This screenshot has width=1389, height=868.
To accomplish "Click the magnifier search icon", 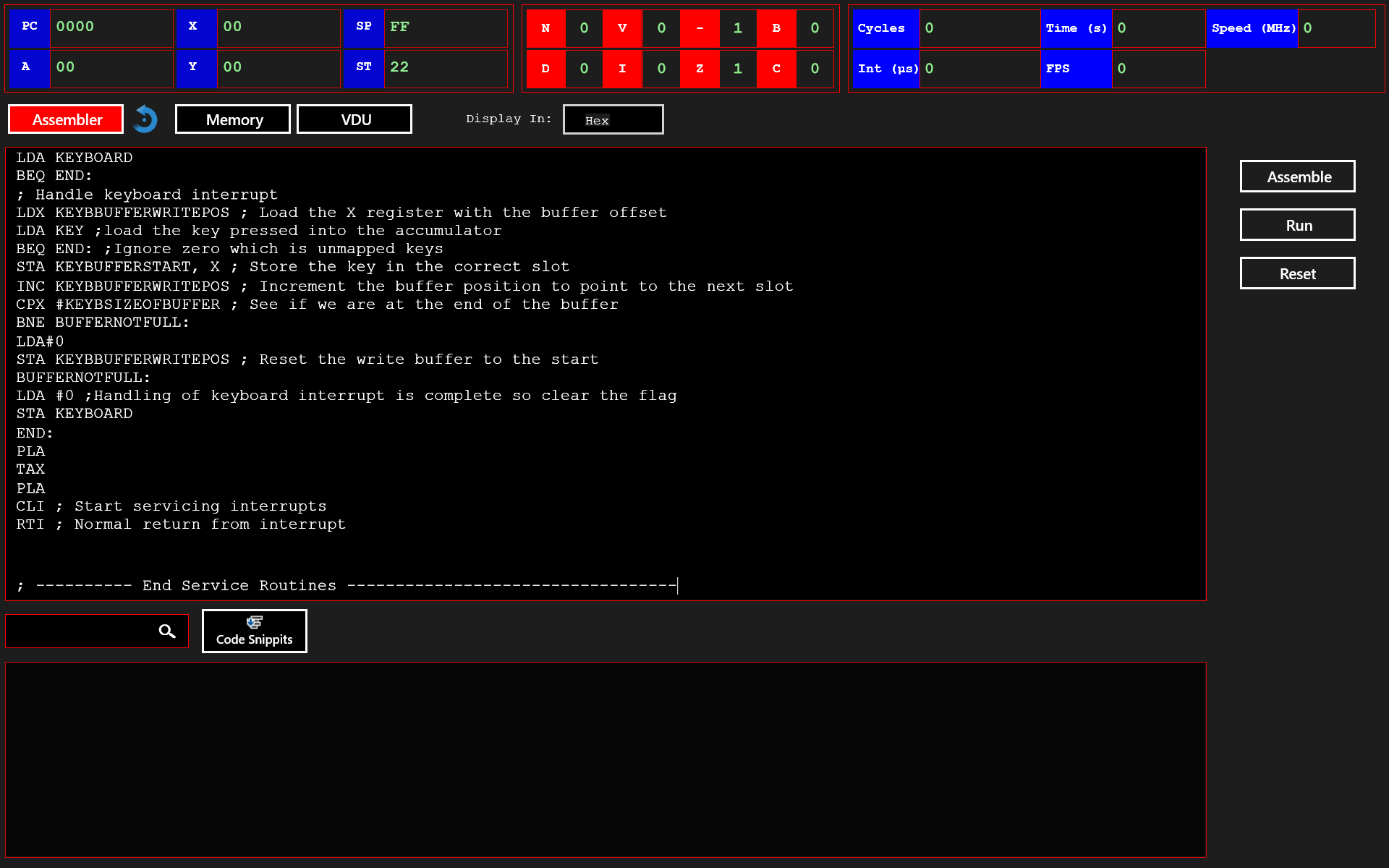I will coord(167,631).
